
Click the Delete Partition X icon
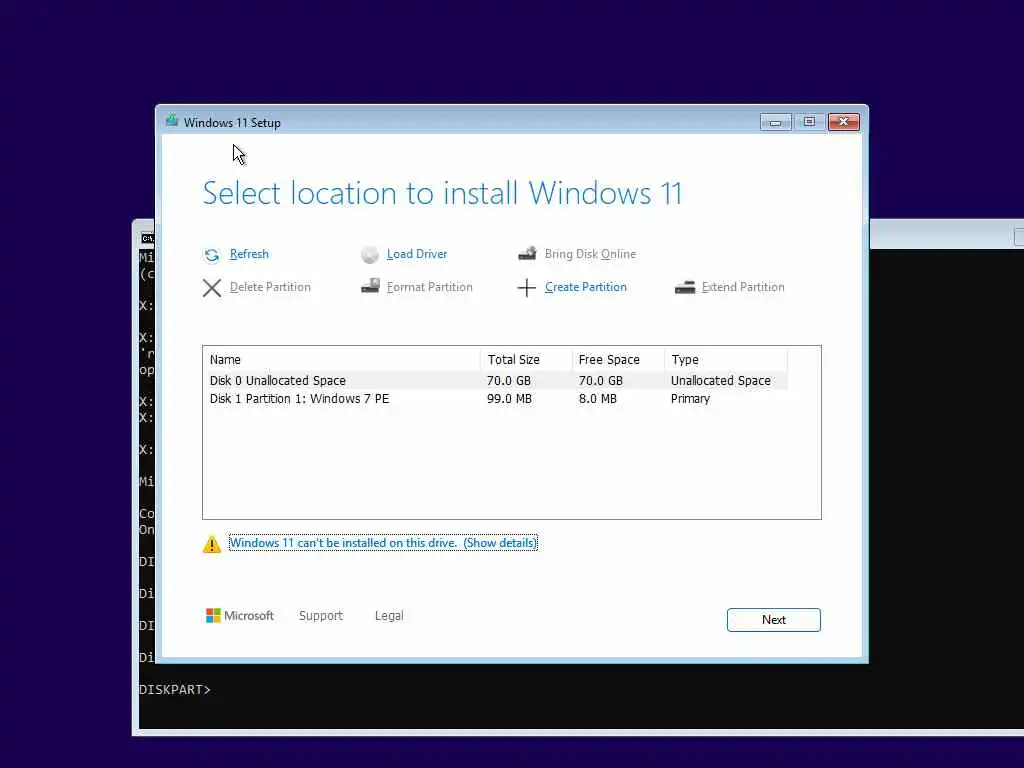point(212,288)
